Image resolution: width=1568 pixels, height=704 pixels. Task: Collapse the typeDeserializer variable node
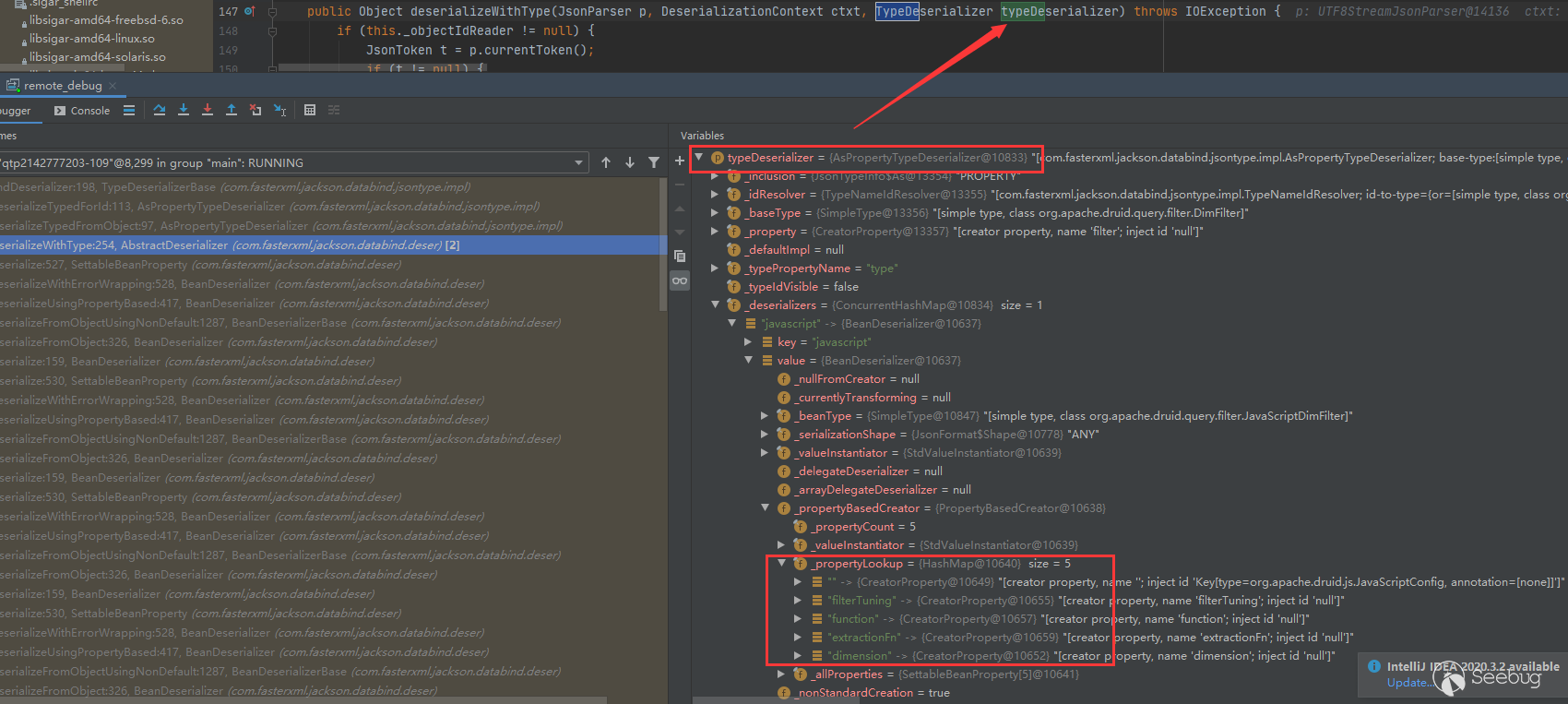(x=699, y=158)
